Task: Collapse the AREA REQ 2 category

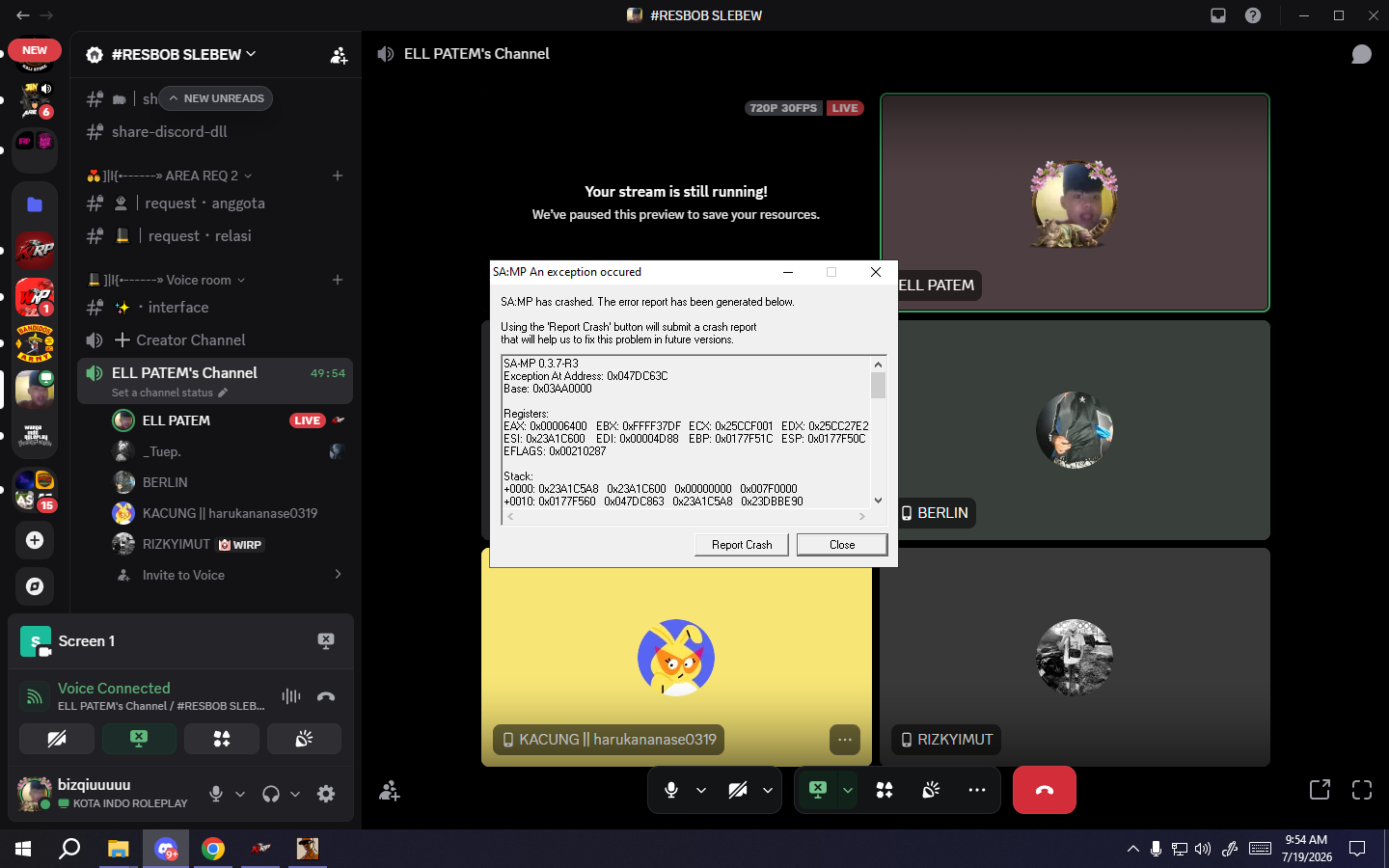Action: [168, 176]
